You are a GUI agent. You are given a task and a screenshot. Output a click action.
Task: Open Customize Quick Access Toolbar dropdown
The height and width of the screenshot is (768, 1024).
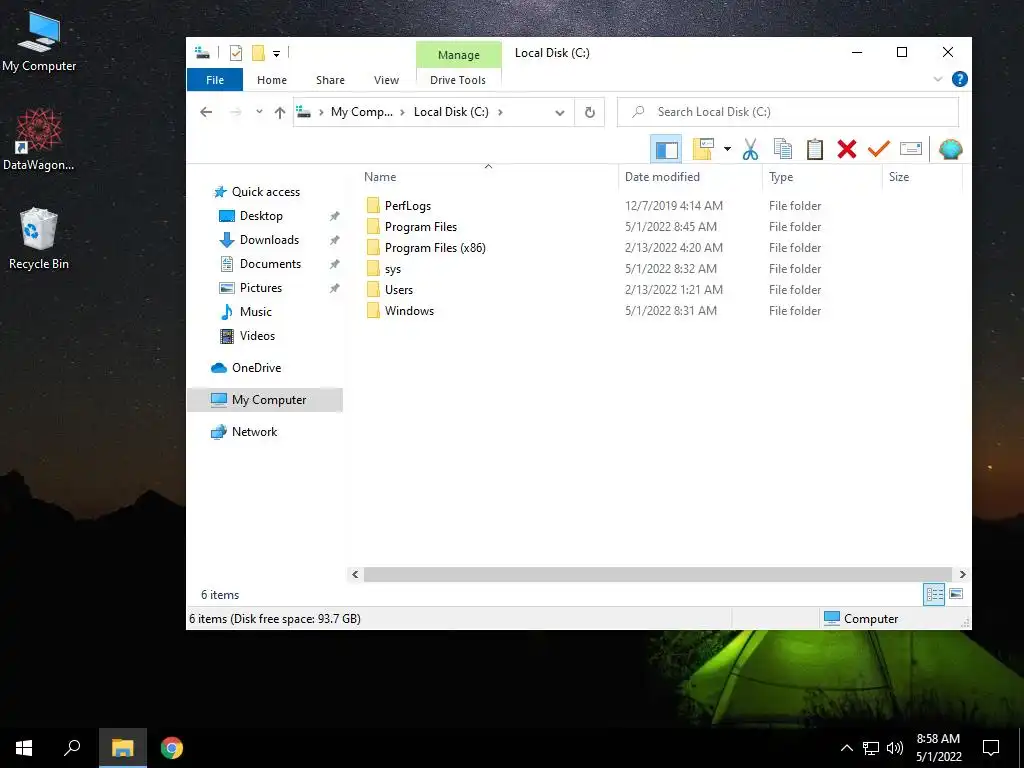[x=276, y=54]
